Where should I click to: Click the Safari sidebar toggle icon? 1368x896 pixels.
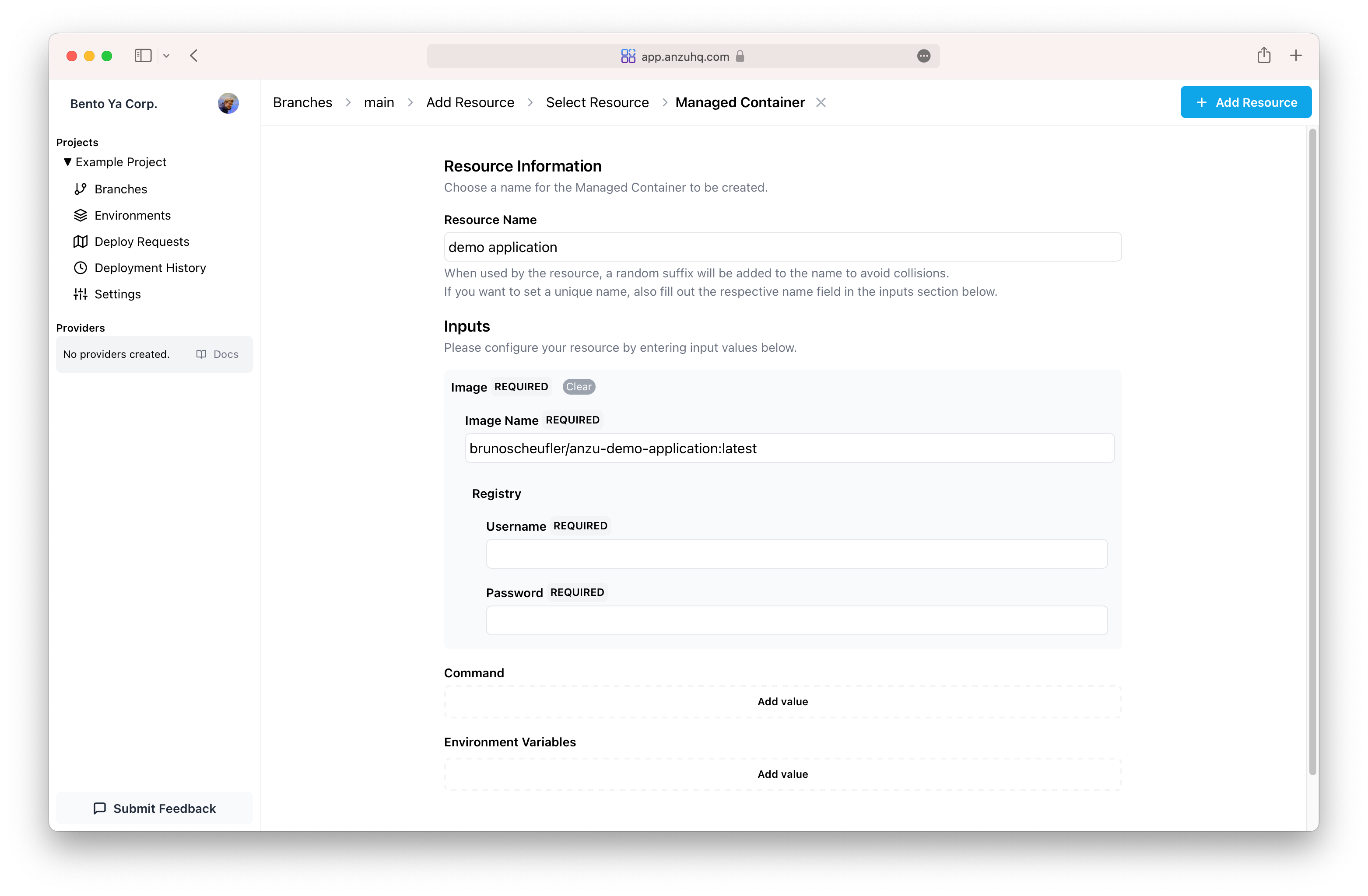143,56
